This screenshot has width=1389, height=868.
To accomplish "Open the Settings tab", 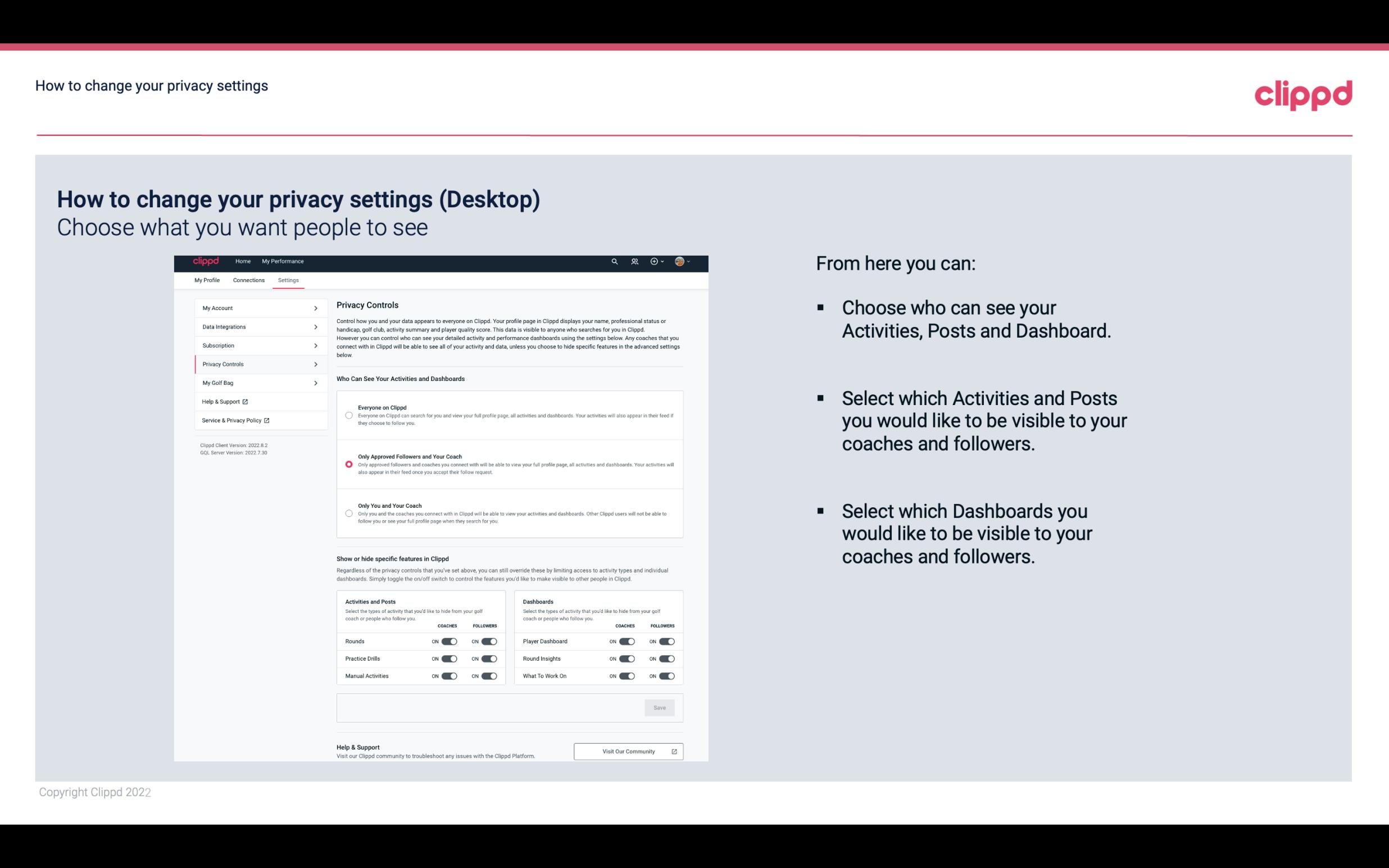I will tap(287, 280).
